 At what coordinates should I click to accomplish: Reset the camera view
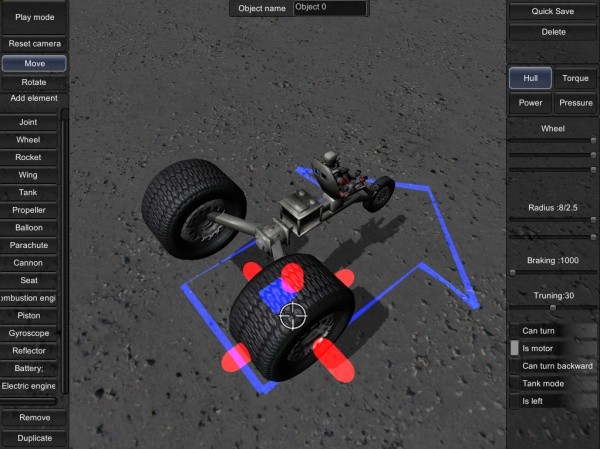pos(34,44)
